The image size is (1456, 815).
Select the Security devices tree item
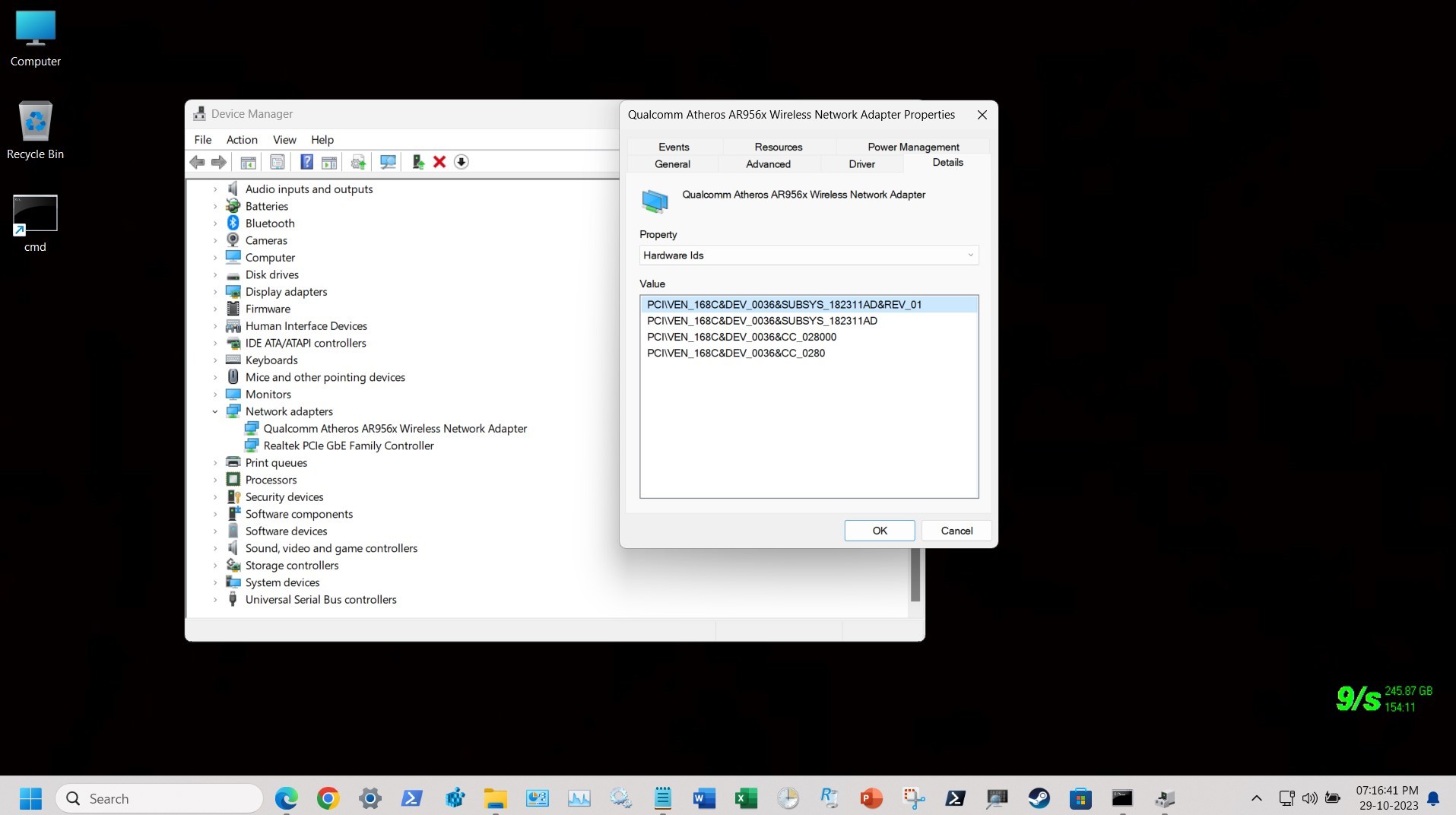tap(284, 497)
